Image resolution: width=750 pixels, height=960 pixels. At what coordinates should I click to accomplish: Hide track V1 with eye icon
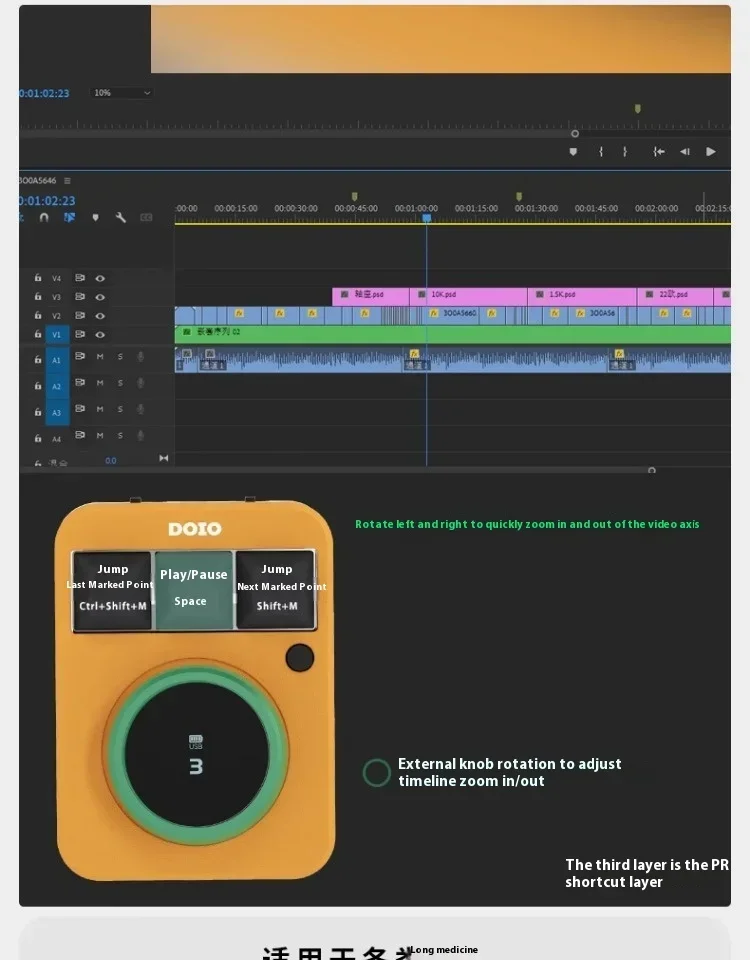pyautogui.click(x=100, y=335)
